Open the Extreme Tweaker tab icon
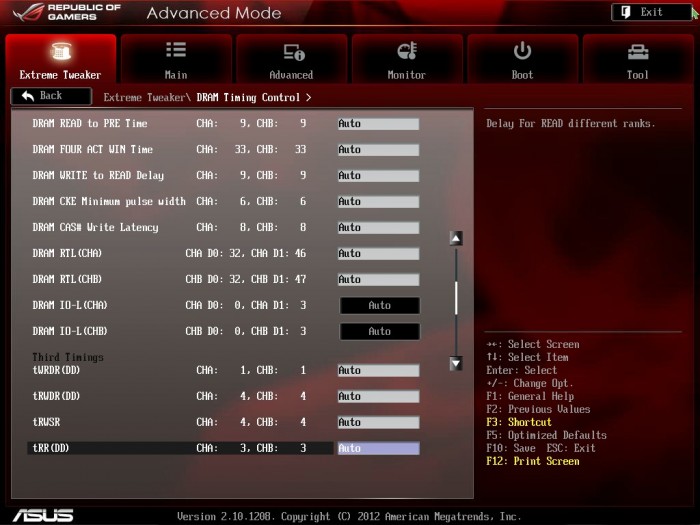 tap(60, 51)
